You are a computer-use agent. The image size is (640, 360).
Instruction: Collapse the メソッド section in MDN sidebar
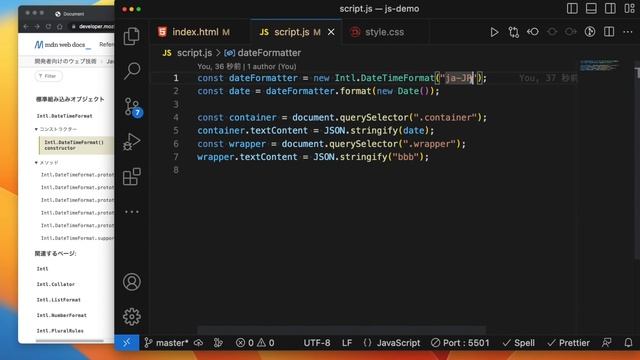pos(47,162)
